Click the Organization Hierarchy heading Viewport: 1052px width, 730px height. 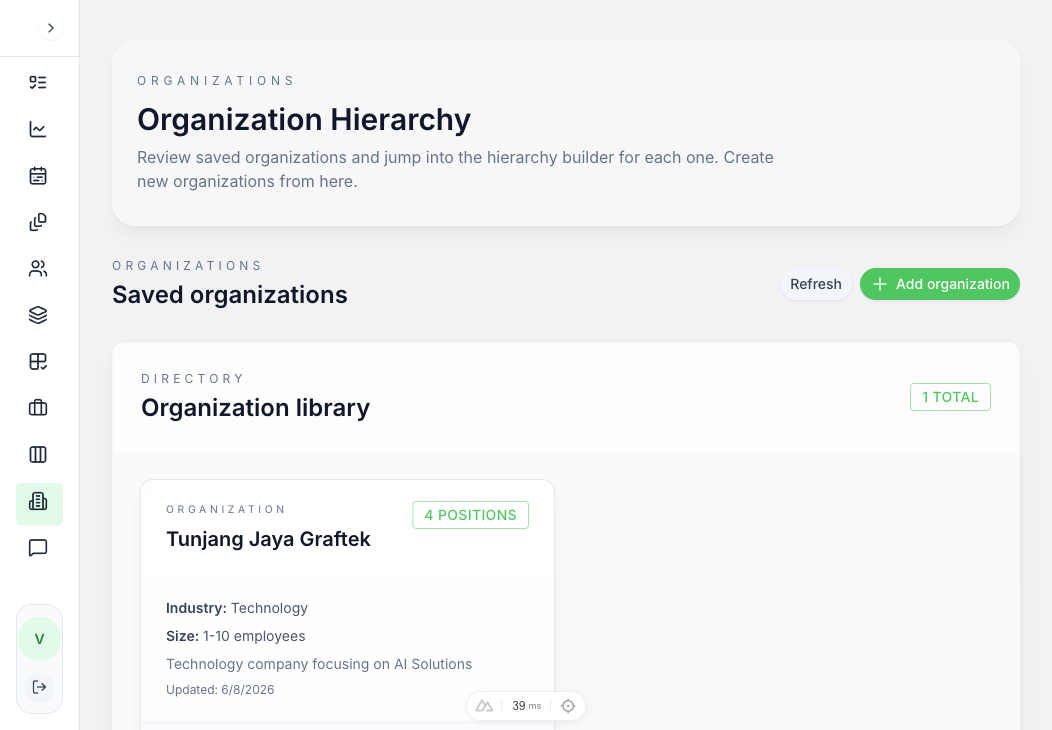(304, 120)
